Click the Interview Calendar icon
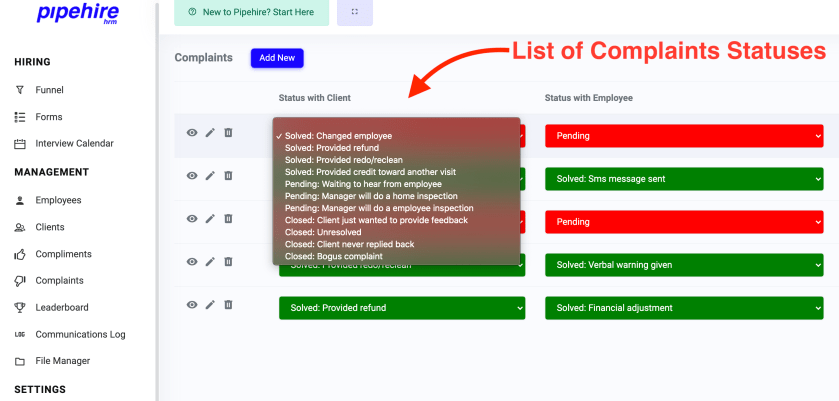 coord(20,144)
